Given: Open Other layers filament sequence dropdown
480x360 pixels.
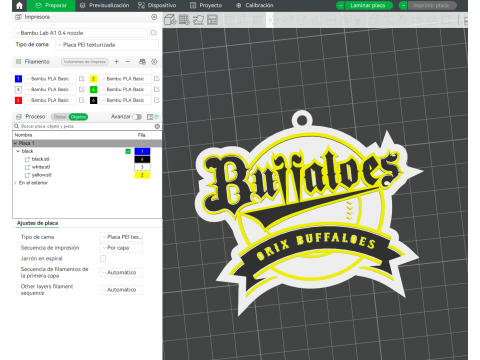Looking at the screenshot, I should 121,290.
